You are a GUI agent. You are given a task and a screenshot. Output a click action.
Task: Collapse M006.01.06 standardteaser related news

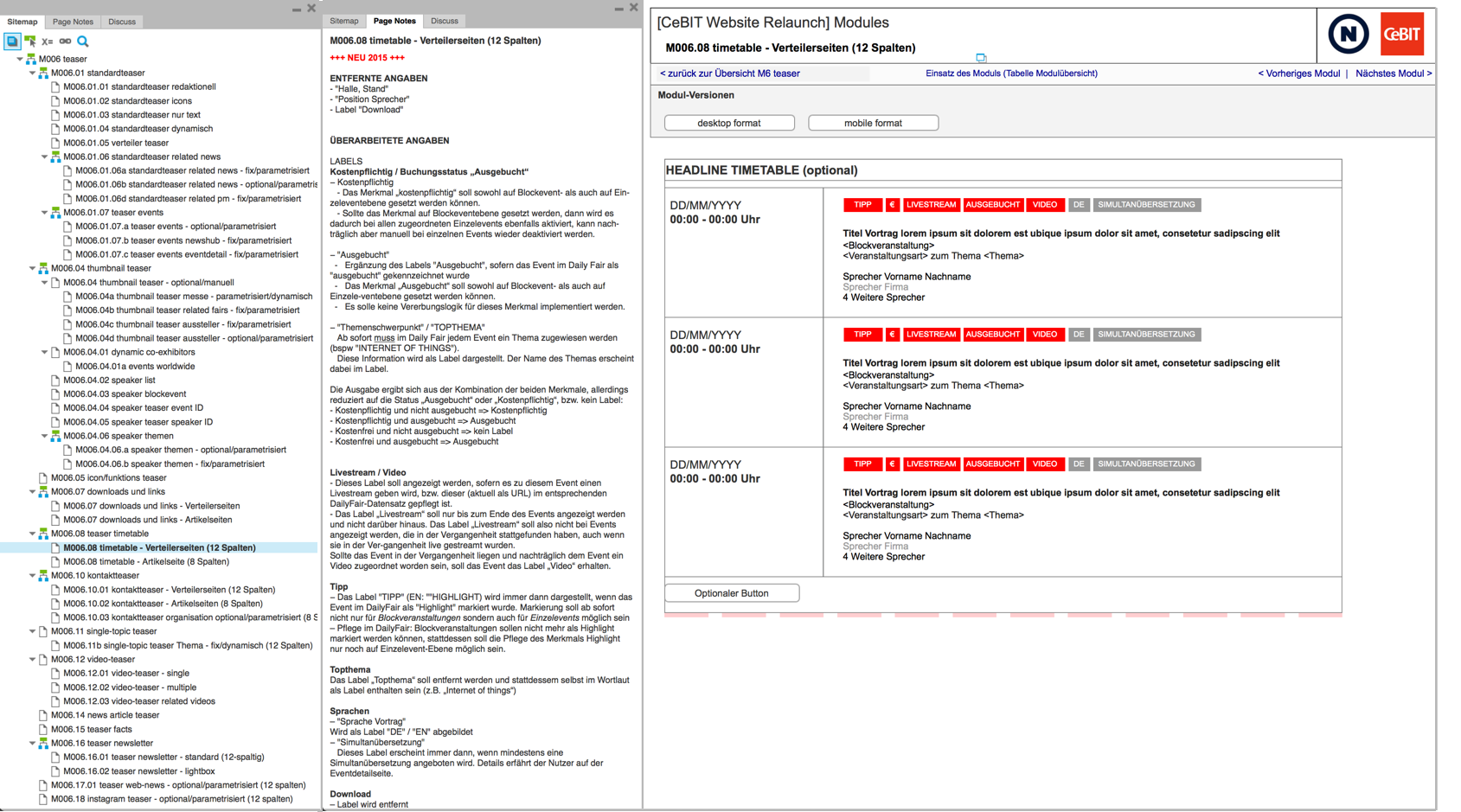click(x=44, y=157)
